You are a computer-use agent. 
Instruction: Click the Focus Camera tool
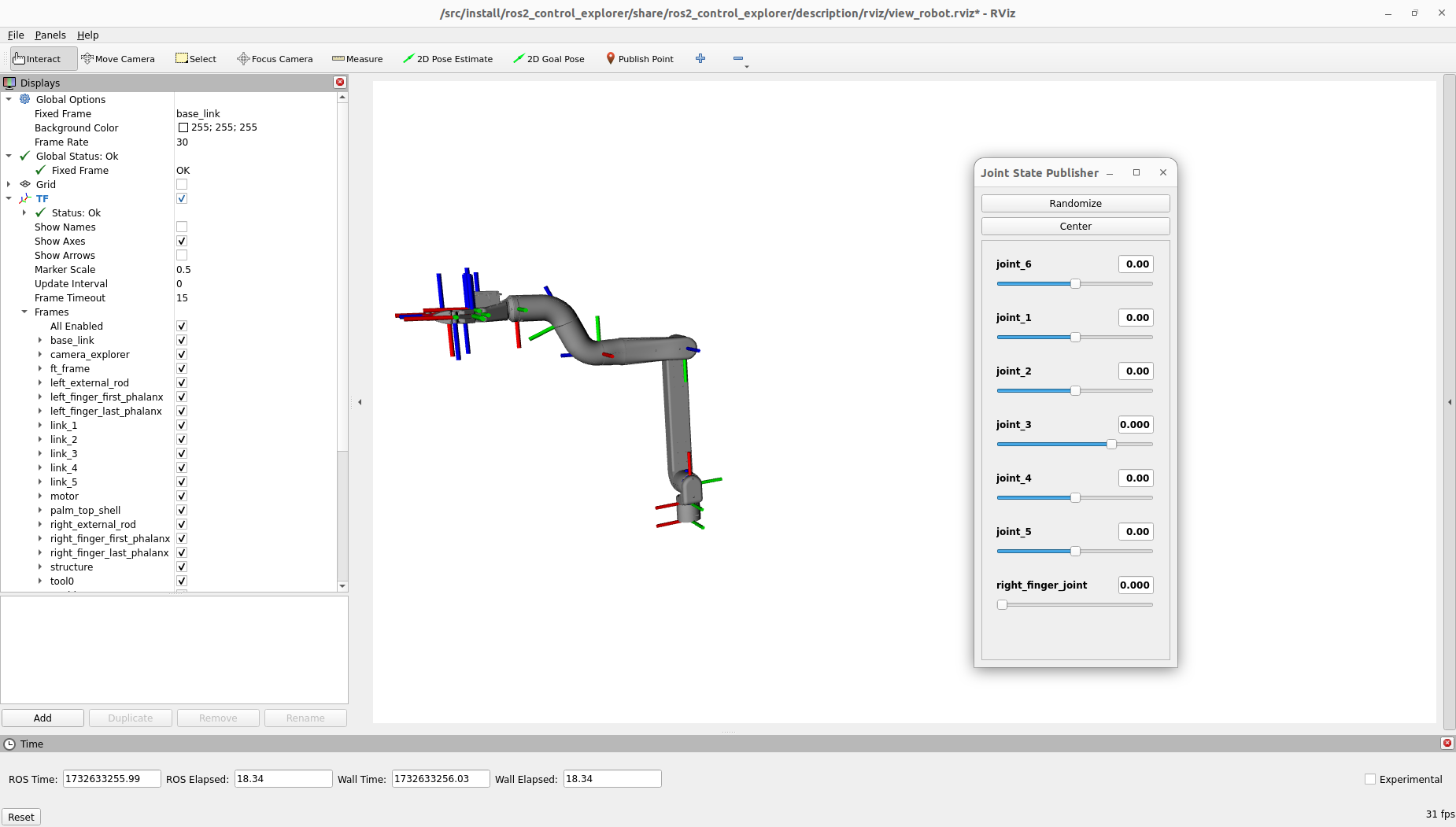275,59
